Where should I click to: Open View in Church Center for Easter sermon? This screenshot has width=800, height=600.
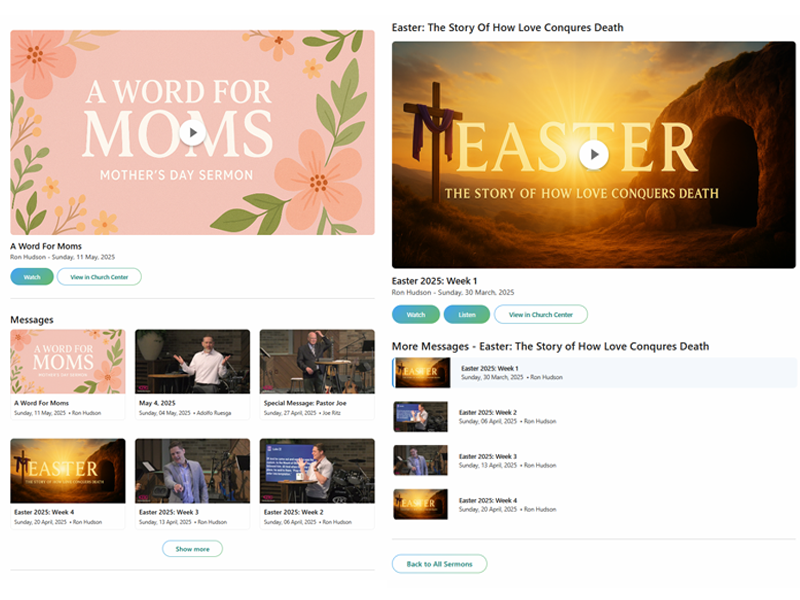click(x=541, y=314)
